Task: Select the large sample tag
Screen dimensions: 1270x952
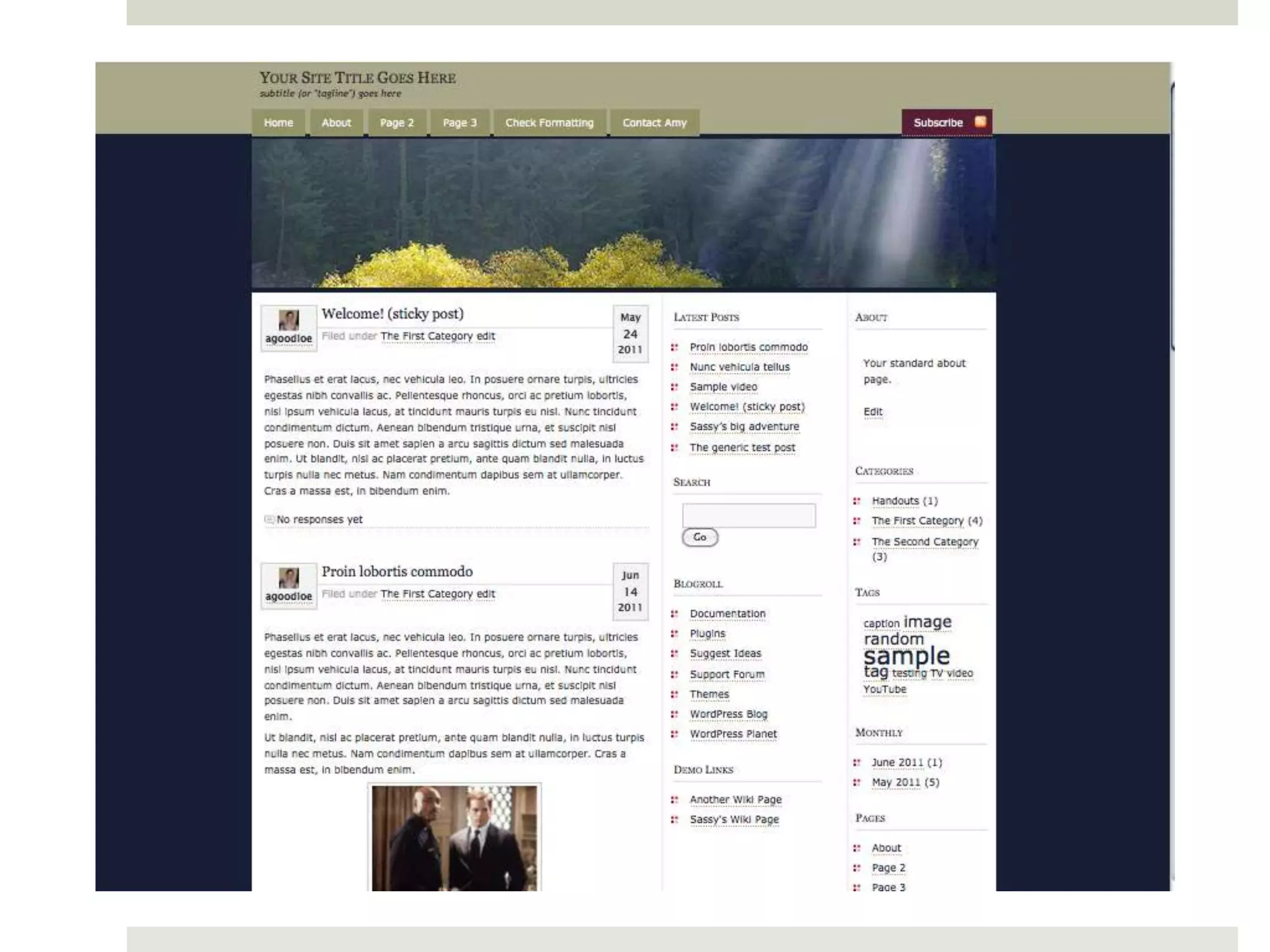Action: 906,656
